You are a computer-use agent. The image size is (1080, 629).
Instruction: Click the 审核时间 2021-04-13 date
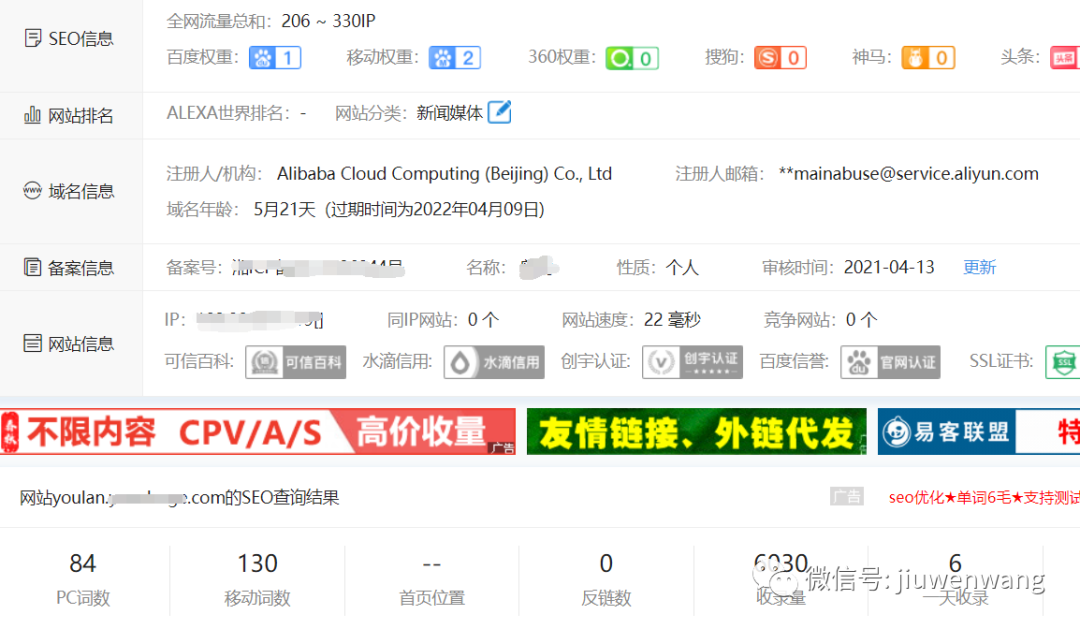(x=889, y=267)
